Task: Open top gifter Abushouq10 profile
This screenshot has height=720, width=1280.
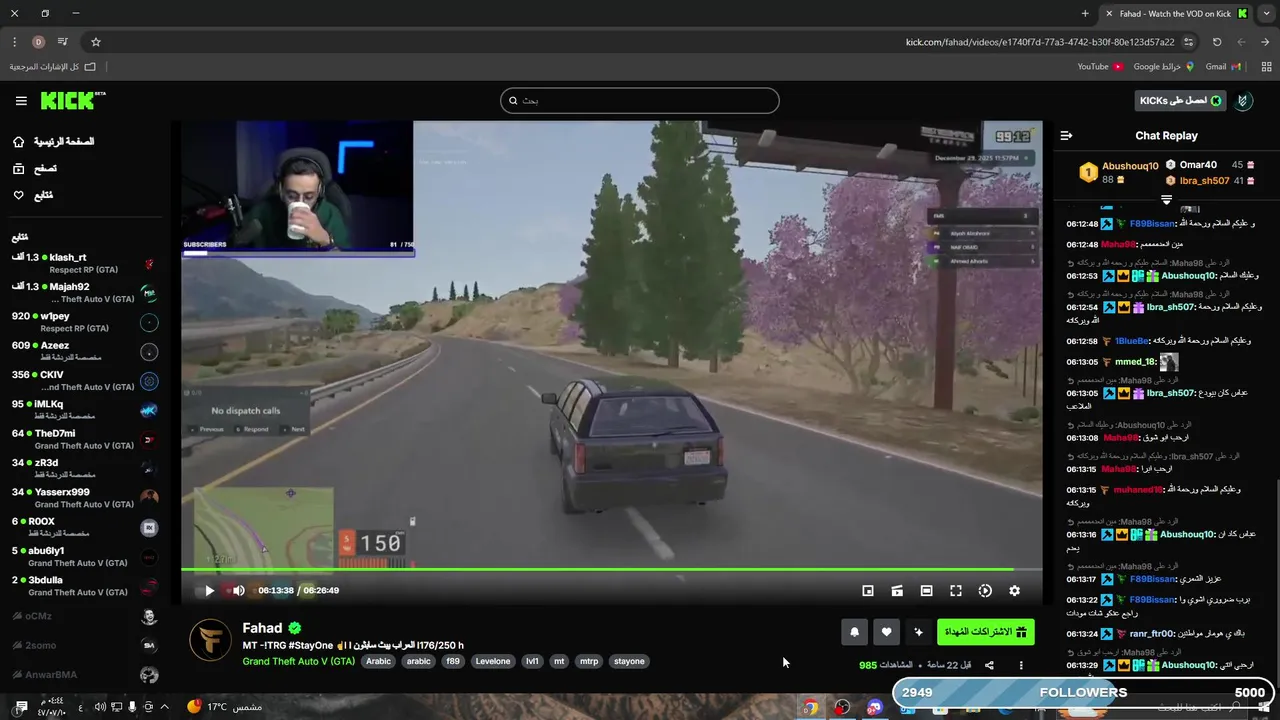Action: [1130, 166]
